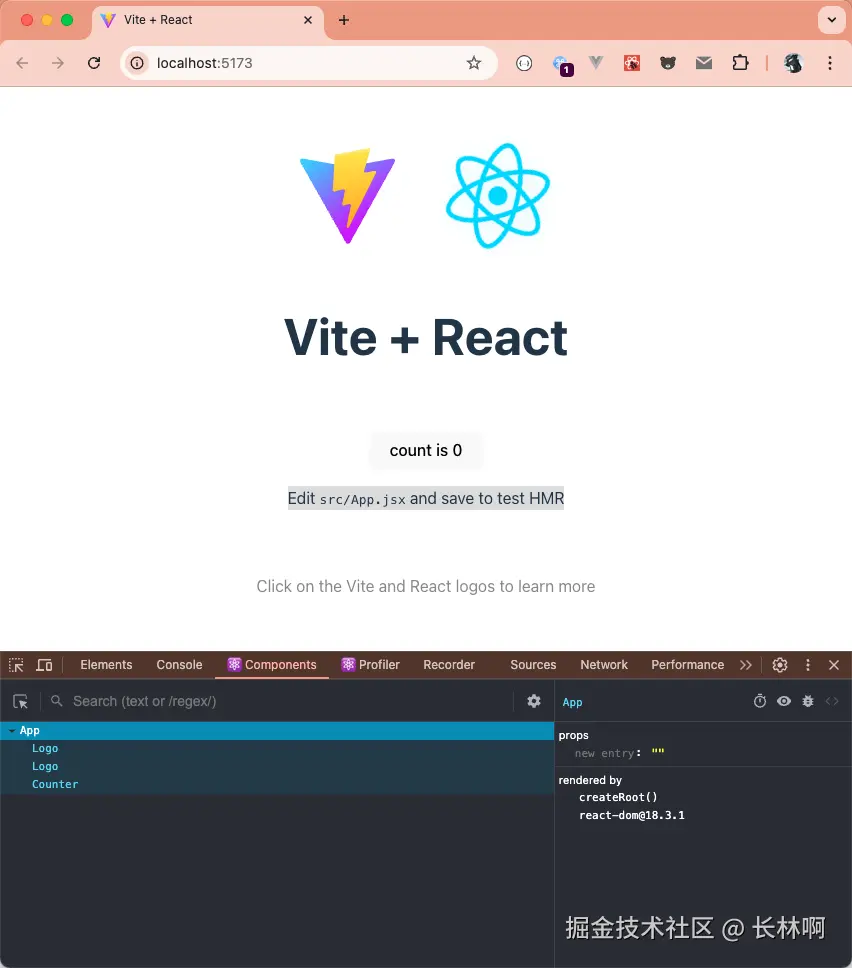Select an element to inspect in React
The width and height of the screenshot is (852, 968).
tap(20, 701)
